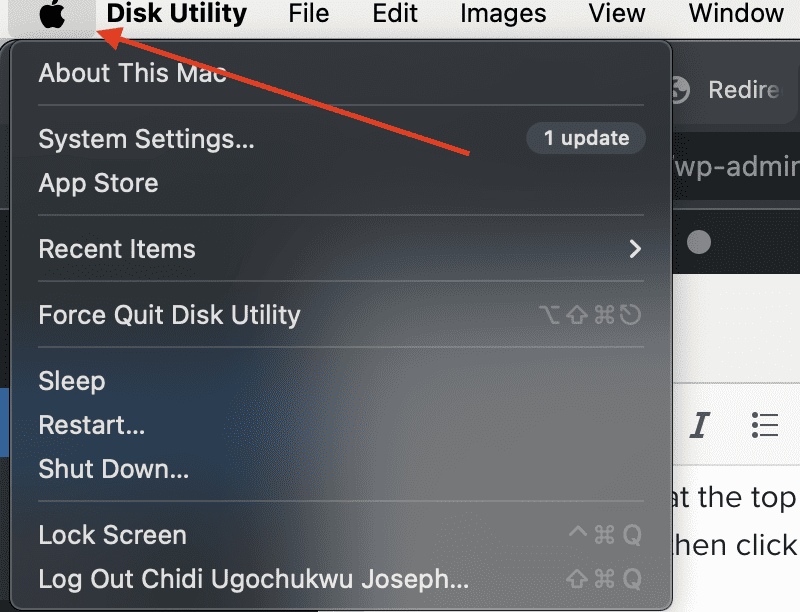Open System Settings from Apple menu
The width and height of the screenshot is (800, 612).
click(x=146, y=139)
